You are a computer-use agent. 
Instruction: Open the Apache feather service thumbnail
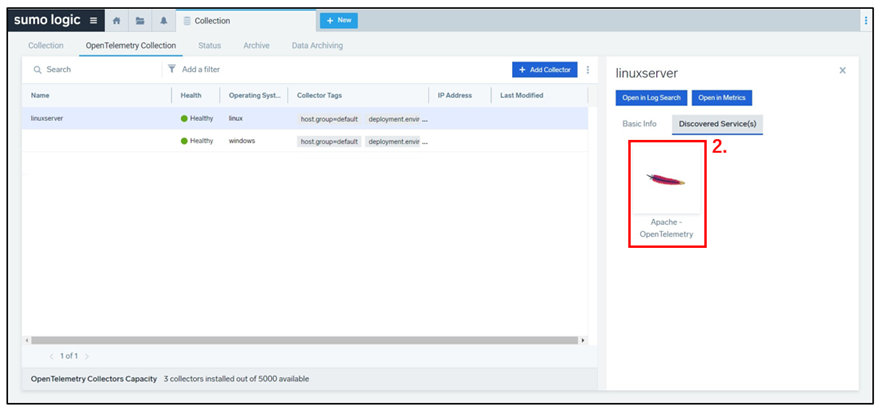[x=665, y=180]
